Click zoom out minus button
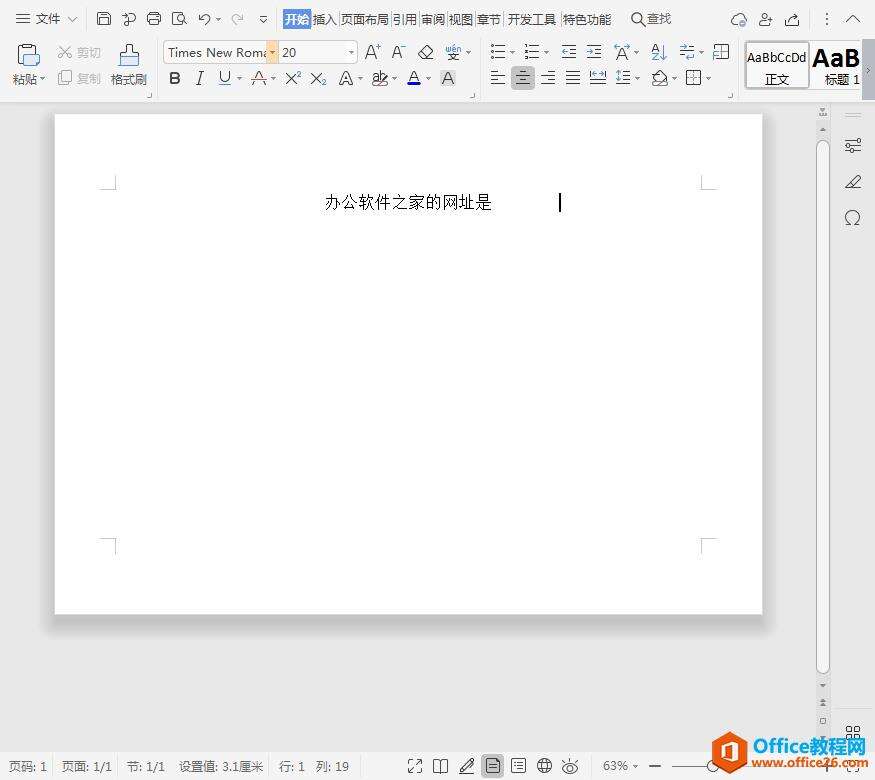875x780 pixels. click(655, 766)
